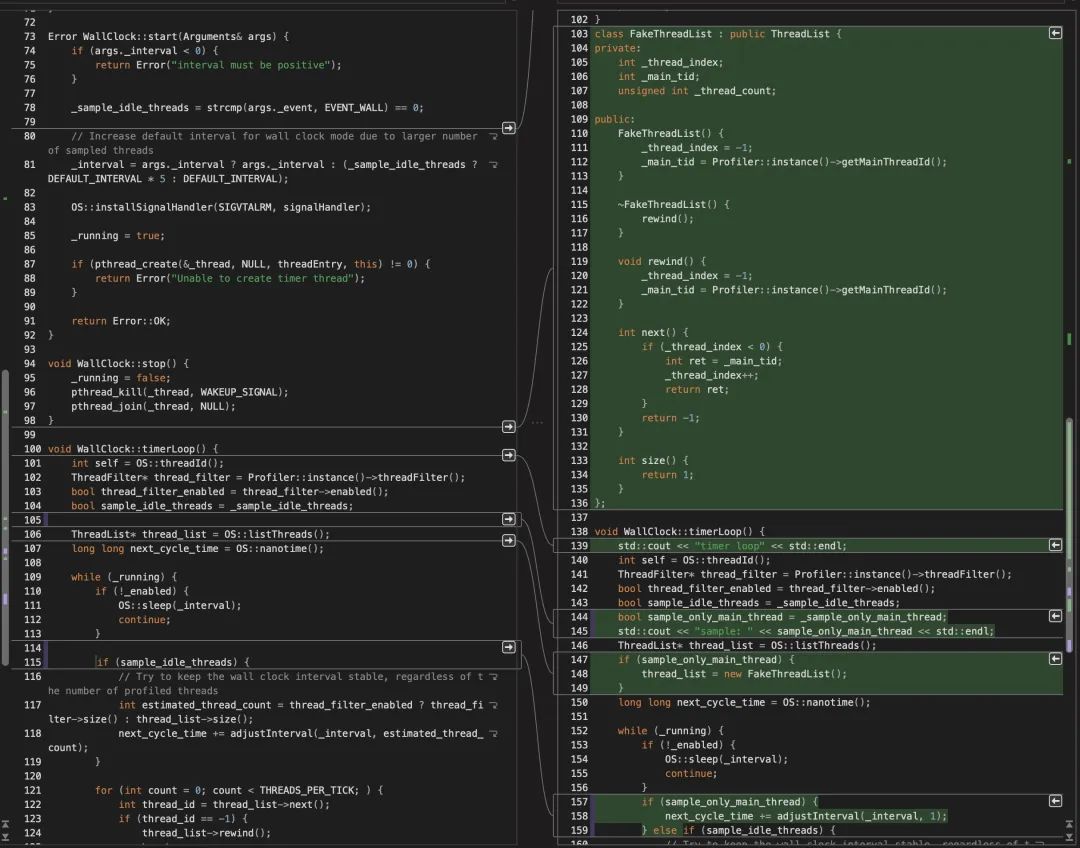Click the right-arrow merge button below left line 98
Screen dimensions: 1080x848
pos(508,427)
